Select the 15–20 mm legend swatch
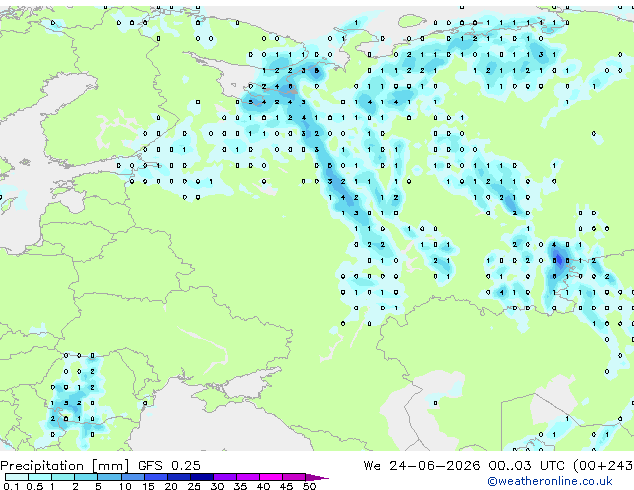The image size is (634, 490). (156, 477)
